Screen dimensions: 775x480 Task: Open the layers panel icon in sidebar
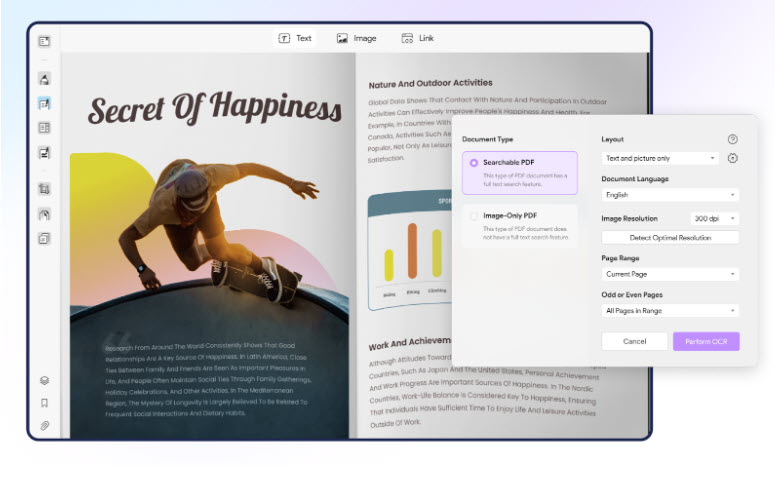(x=44, y=381)
